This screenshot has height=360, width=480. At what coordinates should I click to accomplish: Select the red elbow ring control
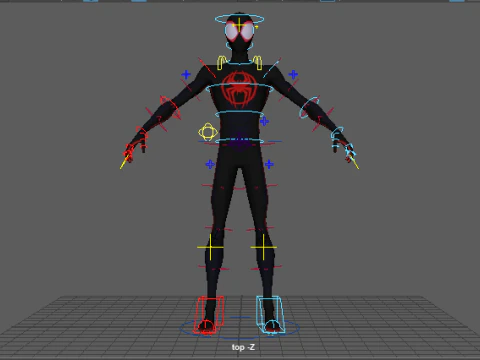170,107
